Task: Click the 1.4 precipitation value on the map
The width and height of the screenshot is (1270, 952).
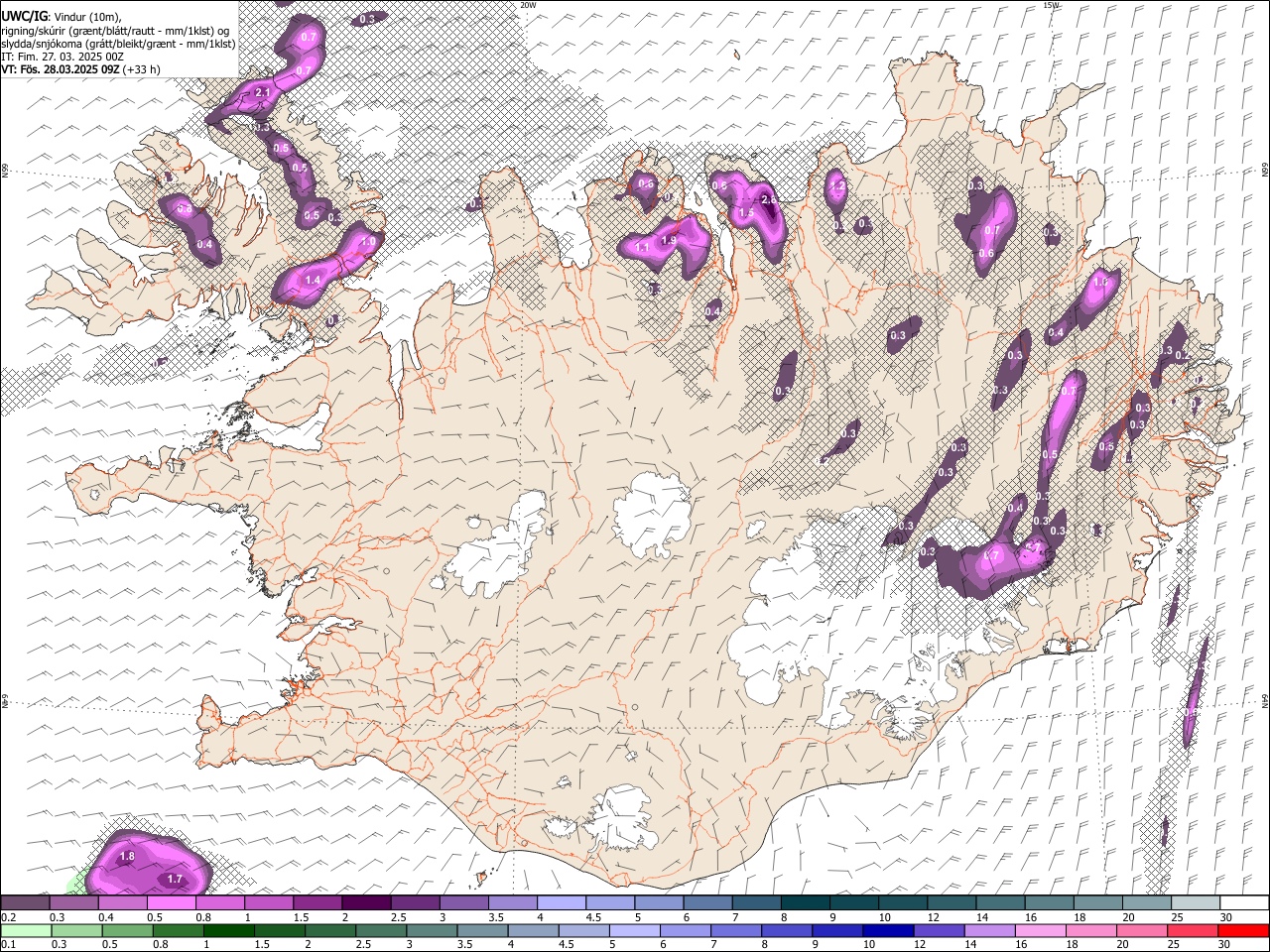Action: tap(313, 281)
